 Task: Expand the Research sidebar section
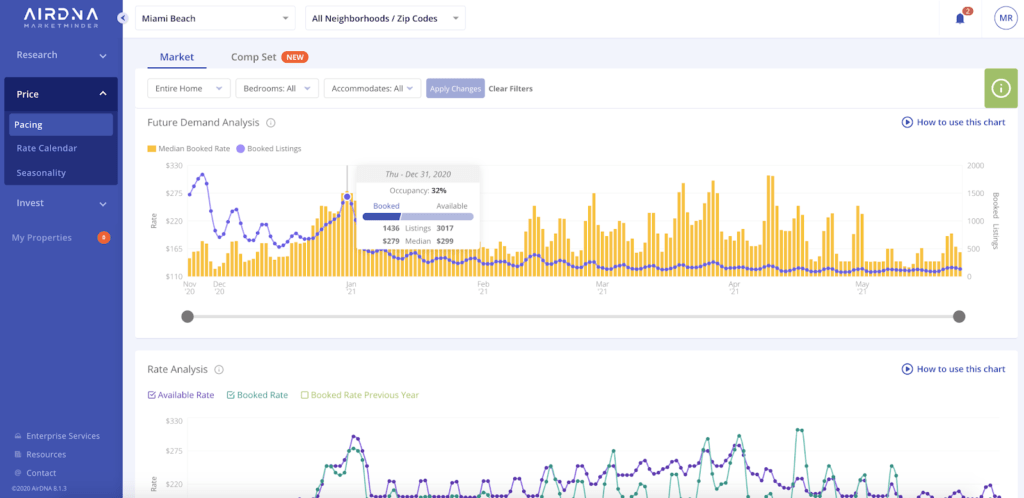coord(61,55)
